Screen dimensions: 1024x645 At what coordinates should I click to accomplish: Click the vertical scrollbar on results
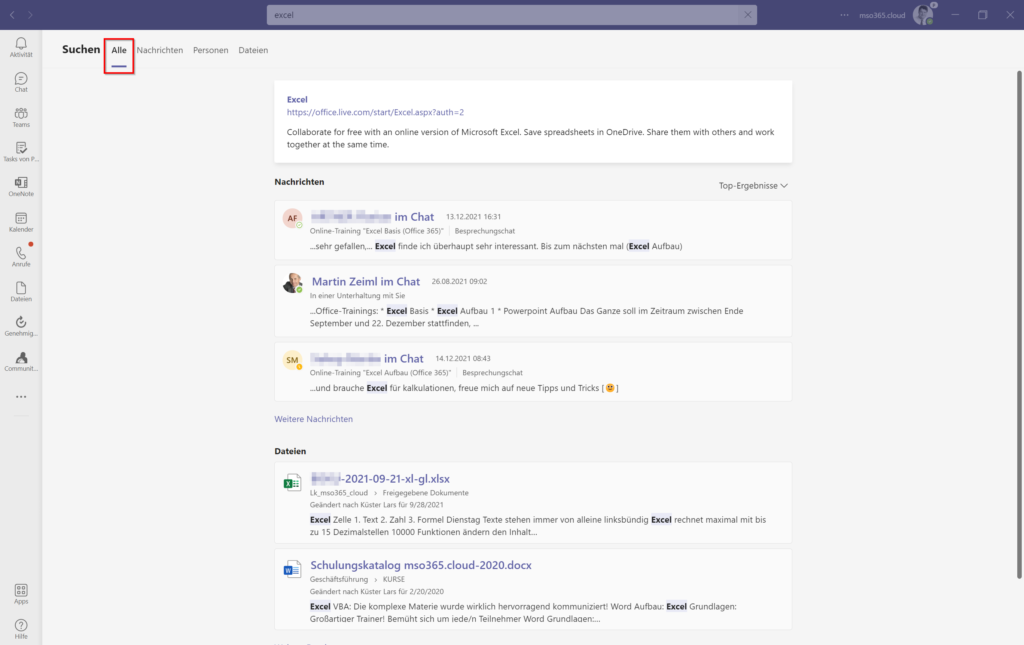pos(1018,324)
